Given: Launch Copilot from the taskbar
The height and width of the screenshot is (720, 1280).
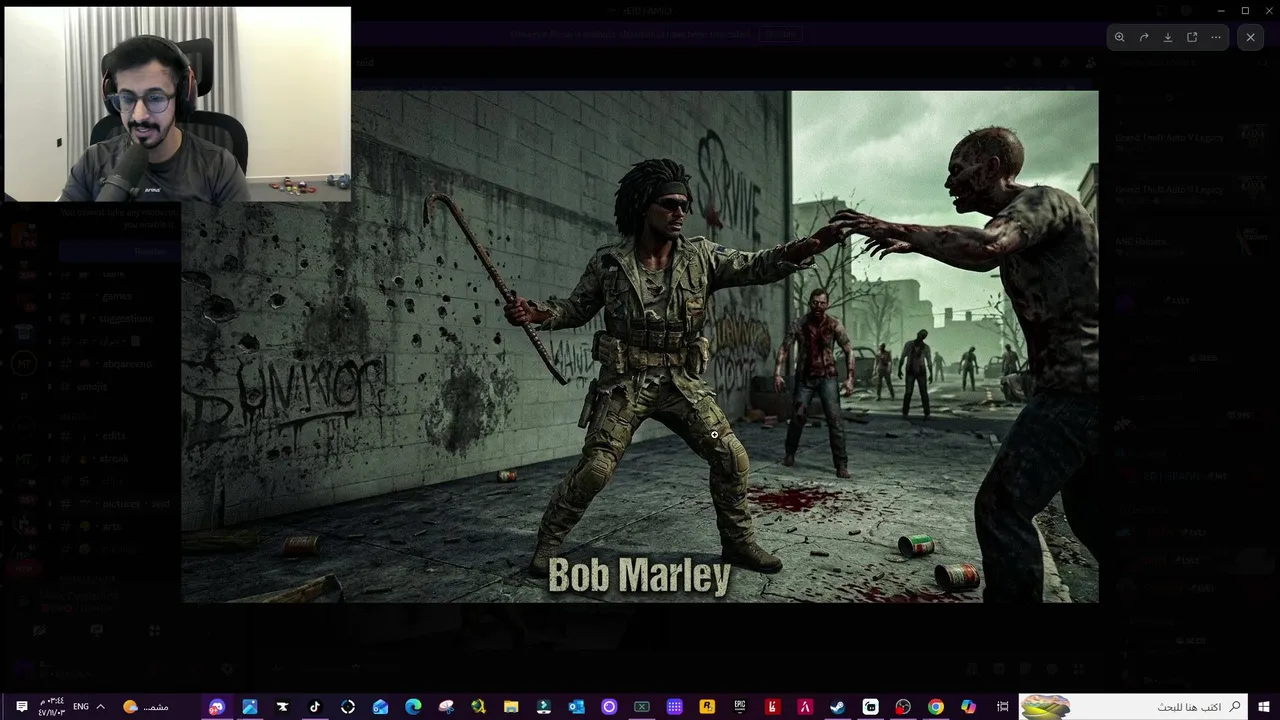Looking at the screenshot, I should (x=968, y=707).
